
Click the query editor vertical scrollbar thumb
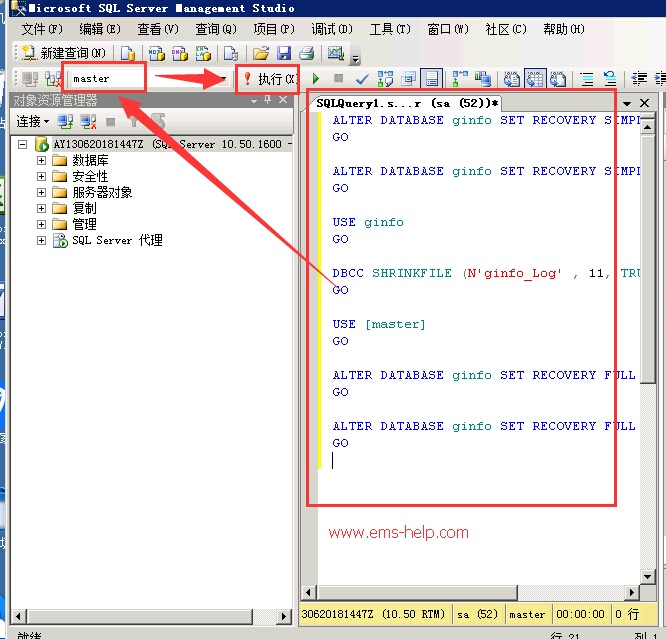(648, 259)
